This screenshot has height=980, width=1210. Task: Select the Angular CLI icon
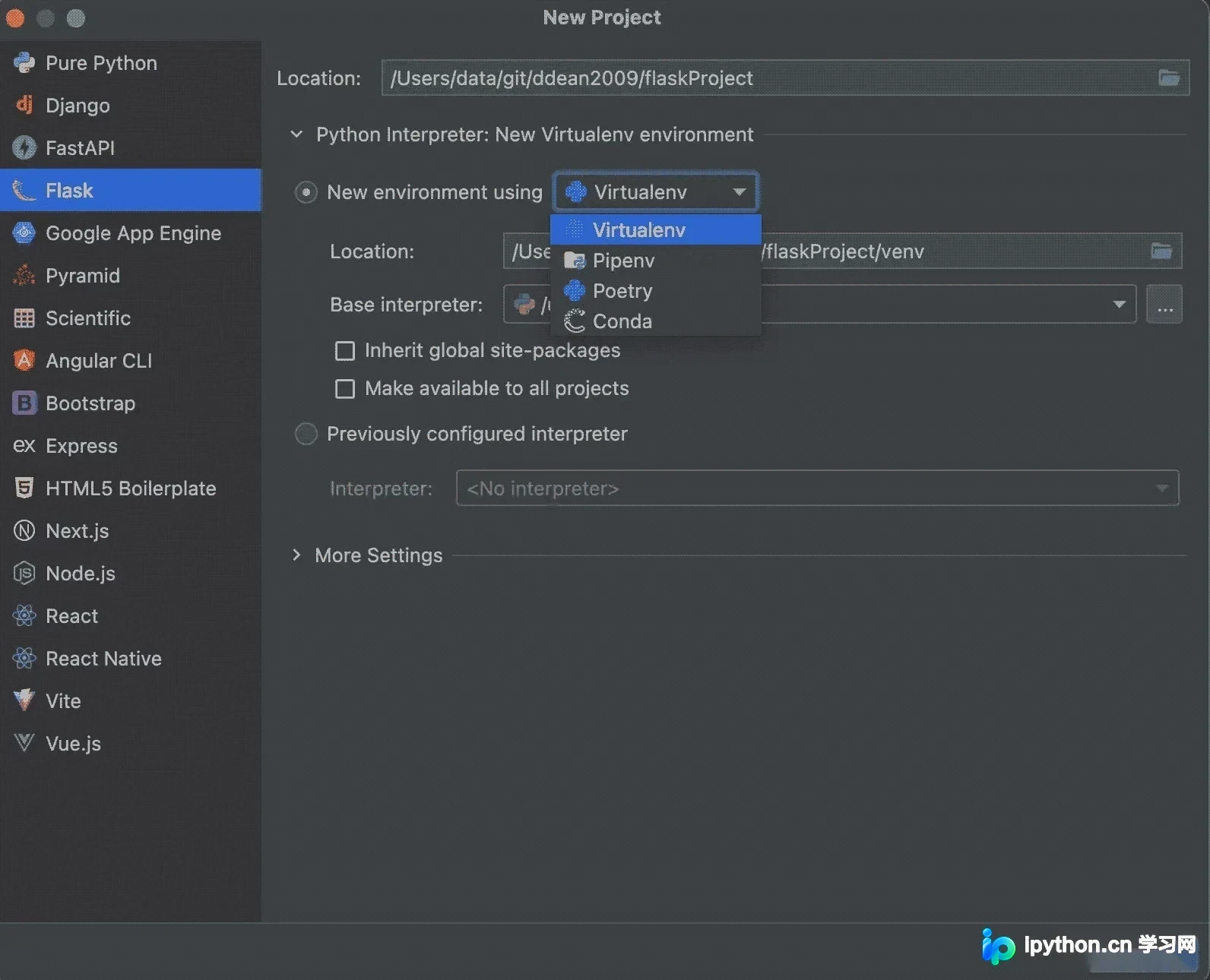coord(24,361)
